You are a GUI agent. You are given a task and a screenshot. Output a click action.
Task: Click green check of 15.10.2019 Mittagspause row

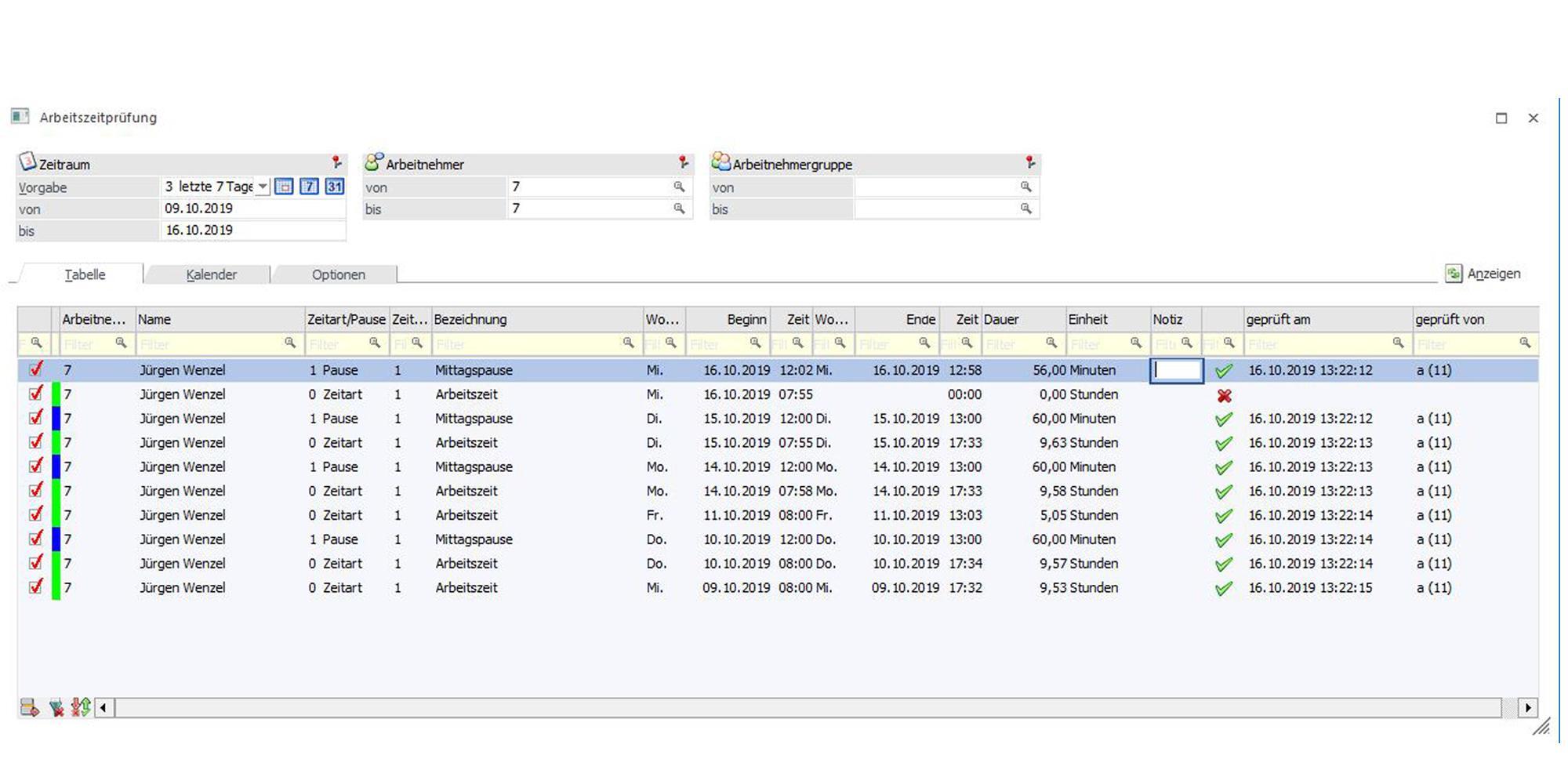tap(1223, 419)
